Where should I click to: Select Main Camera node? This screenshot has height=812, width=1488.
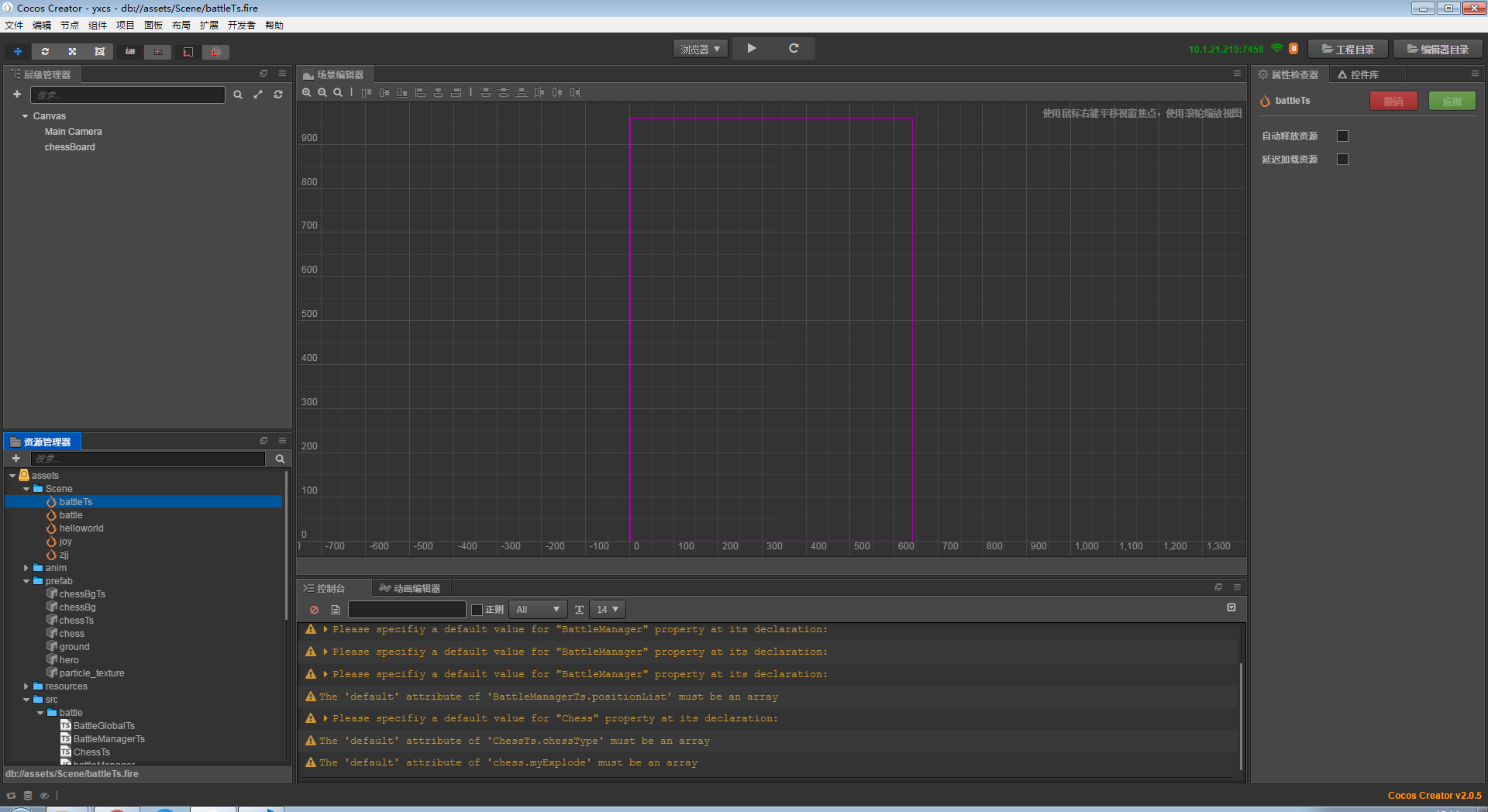point(73,132)
